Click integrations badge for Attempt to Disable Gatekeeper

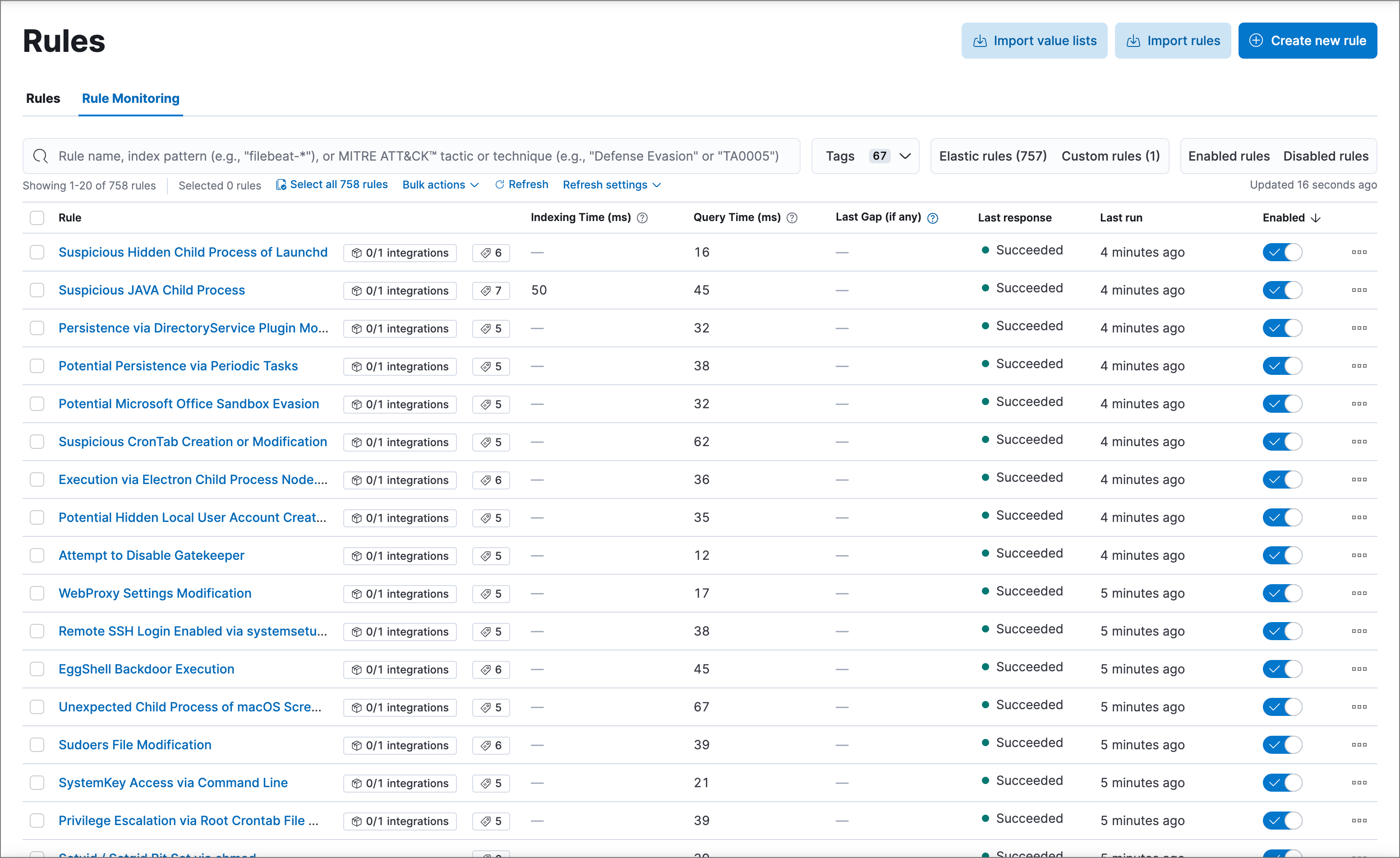pos(400,556)
